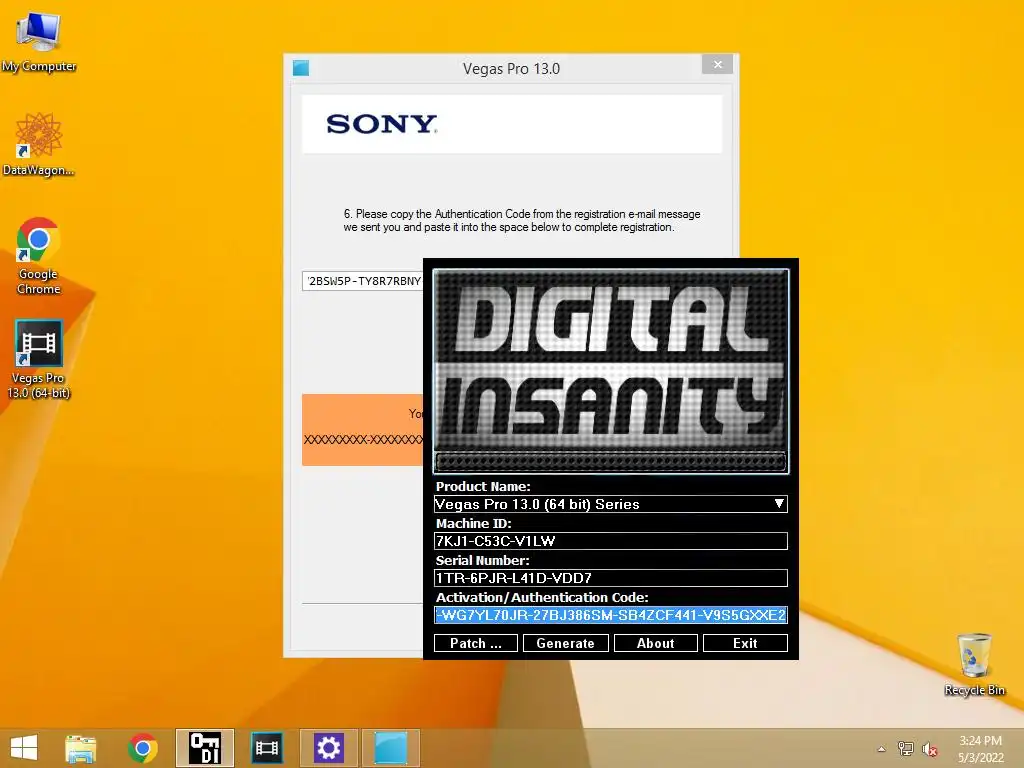This screenshot has width=1024, height=768.
Task: Click the Sony logo banner
Action: tap(512, 124)
